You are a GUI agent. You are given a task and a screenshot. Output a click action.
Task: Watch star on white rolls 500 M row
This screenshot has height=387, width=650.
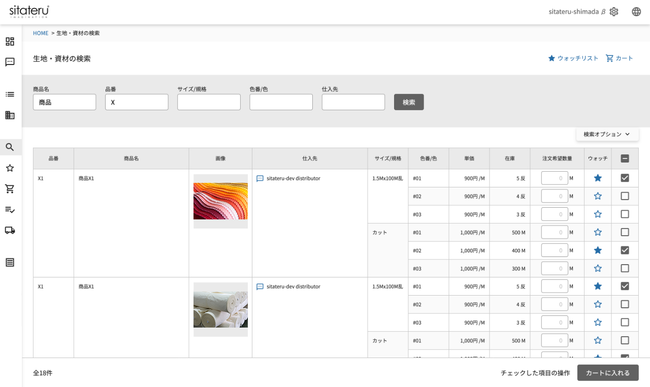598,340
